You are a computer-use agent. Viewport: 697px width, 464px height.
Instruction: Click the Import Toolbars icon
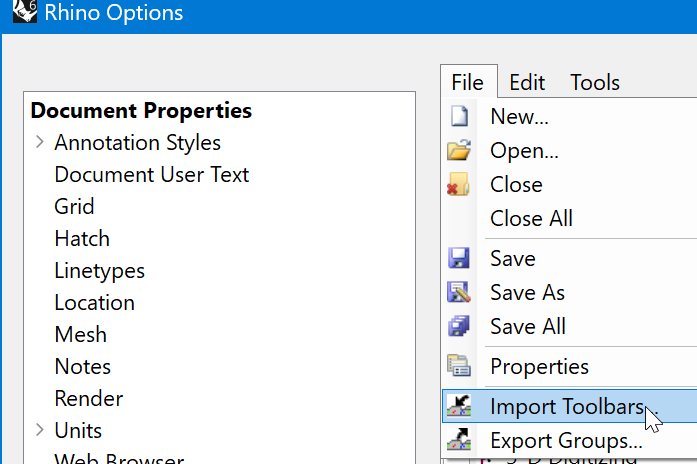tap(459, 405)
